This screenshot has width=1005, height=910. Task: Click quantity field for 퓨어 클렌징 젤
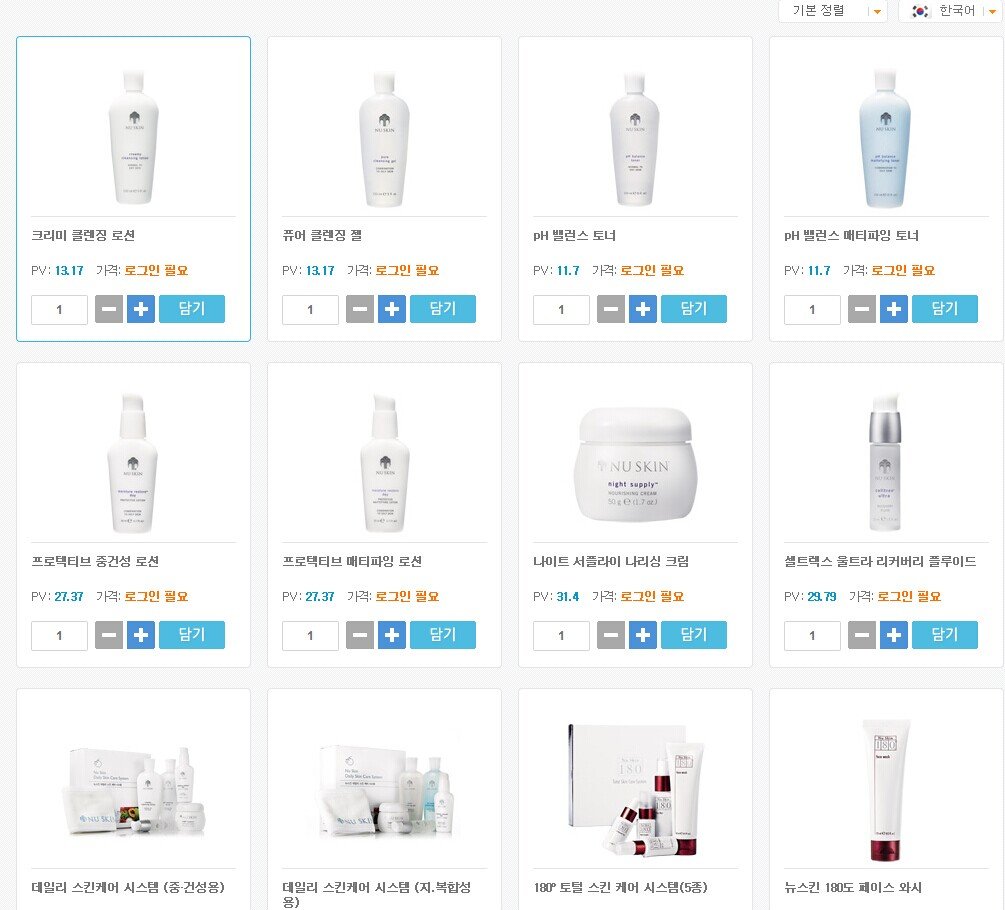[x=310, y=310]
